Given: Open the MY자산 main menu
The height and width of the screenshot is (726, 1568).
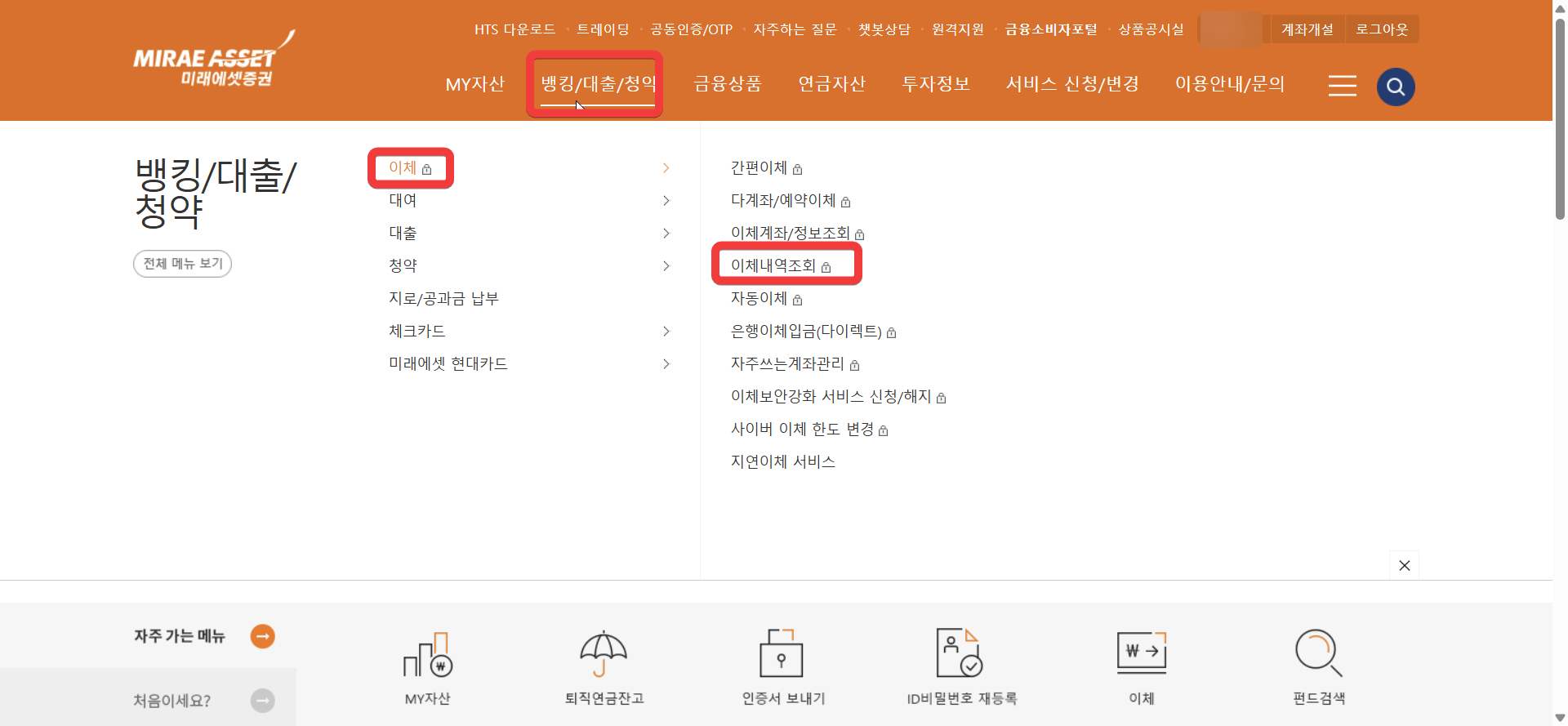Looking at the screenshot, I should pos(475,84).
